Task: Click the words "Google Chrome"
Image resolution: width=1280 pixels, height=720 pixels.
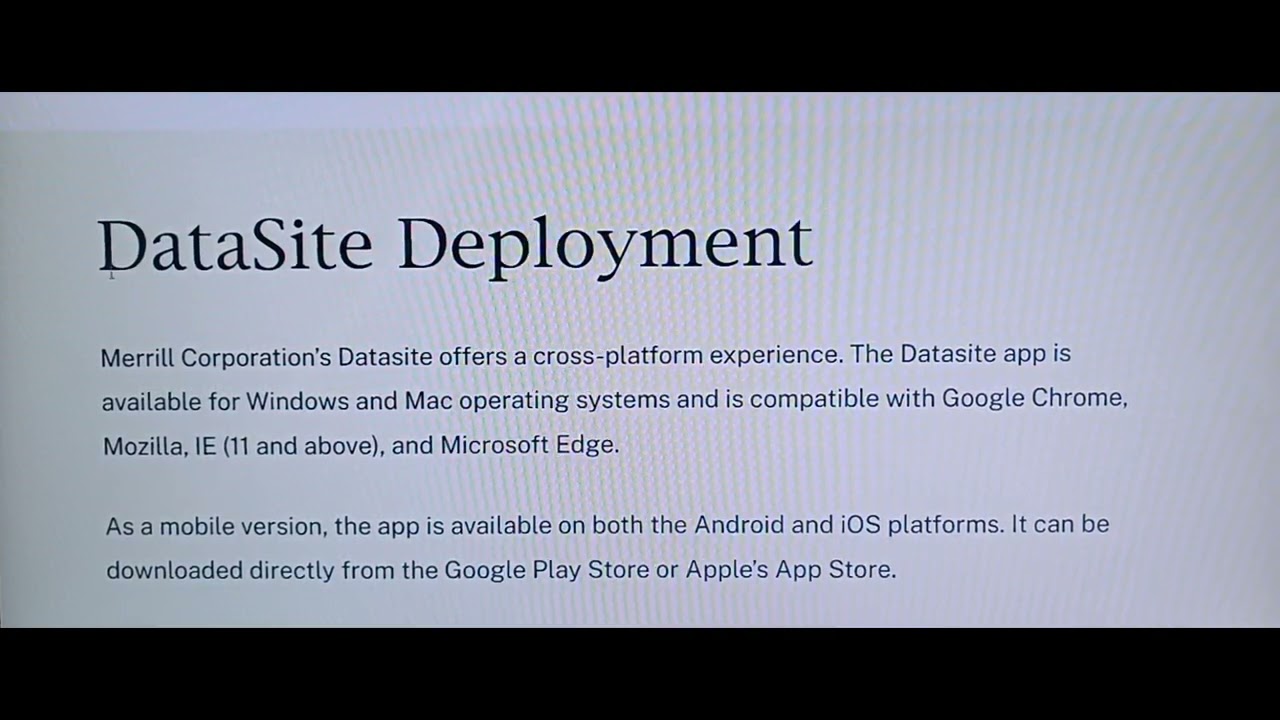Action: [1034, 398]
